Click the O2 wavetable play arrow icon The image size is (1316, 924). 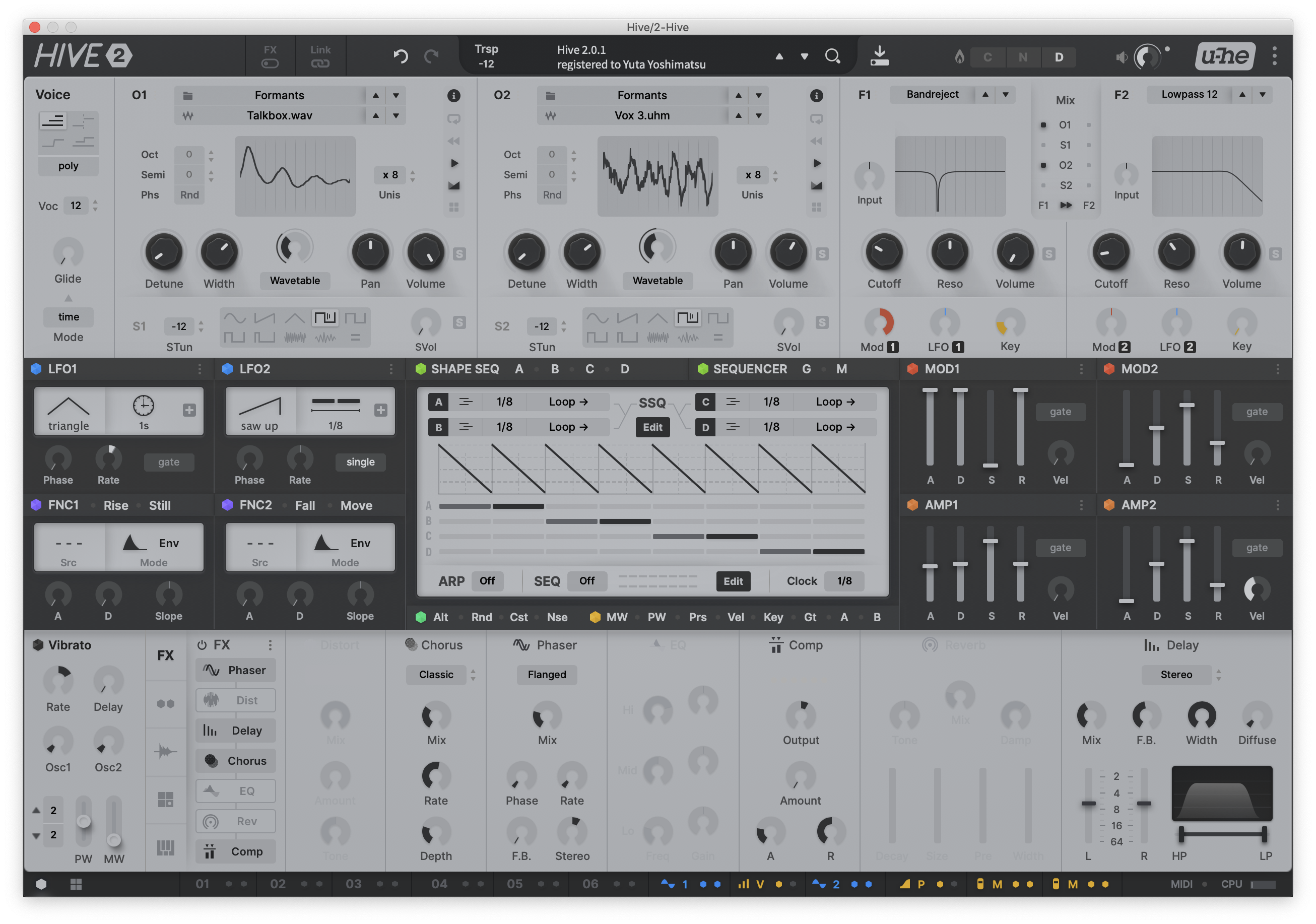pyautogui.click(x=817, y=163)
